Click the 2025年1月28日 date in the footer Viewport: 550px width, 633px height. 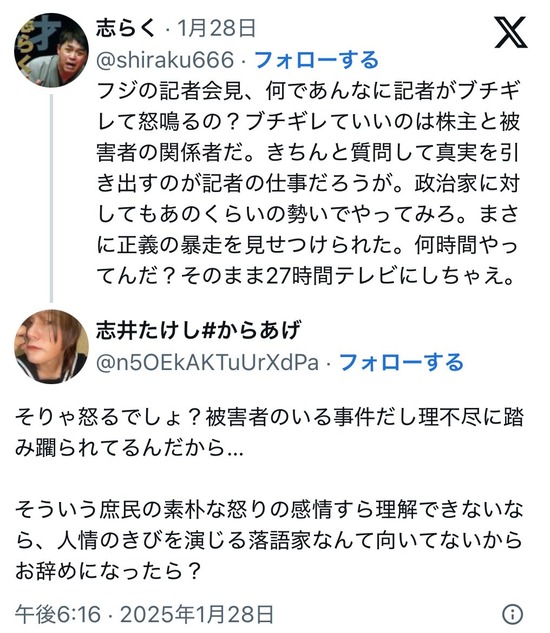(x=197, y=615)
